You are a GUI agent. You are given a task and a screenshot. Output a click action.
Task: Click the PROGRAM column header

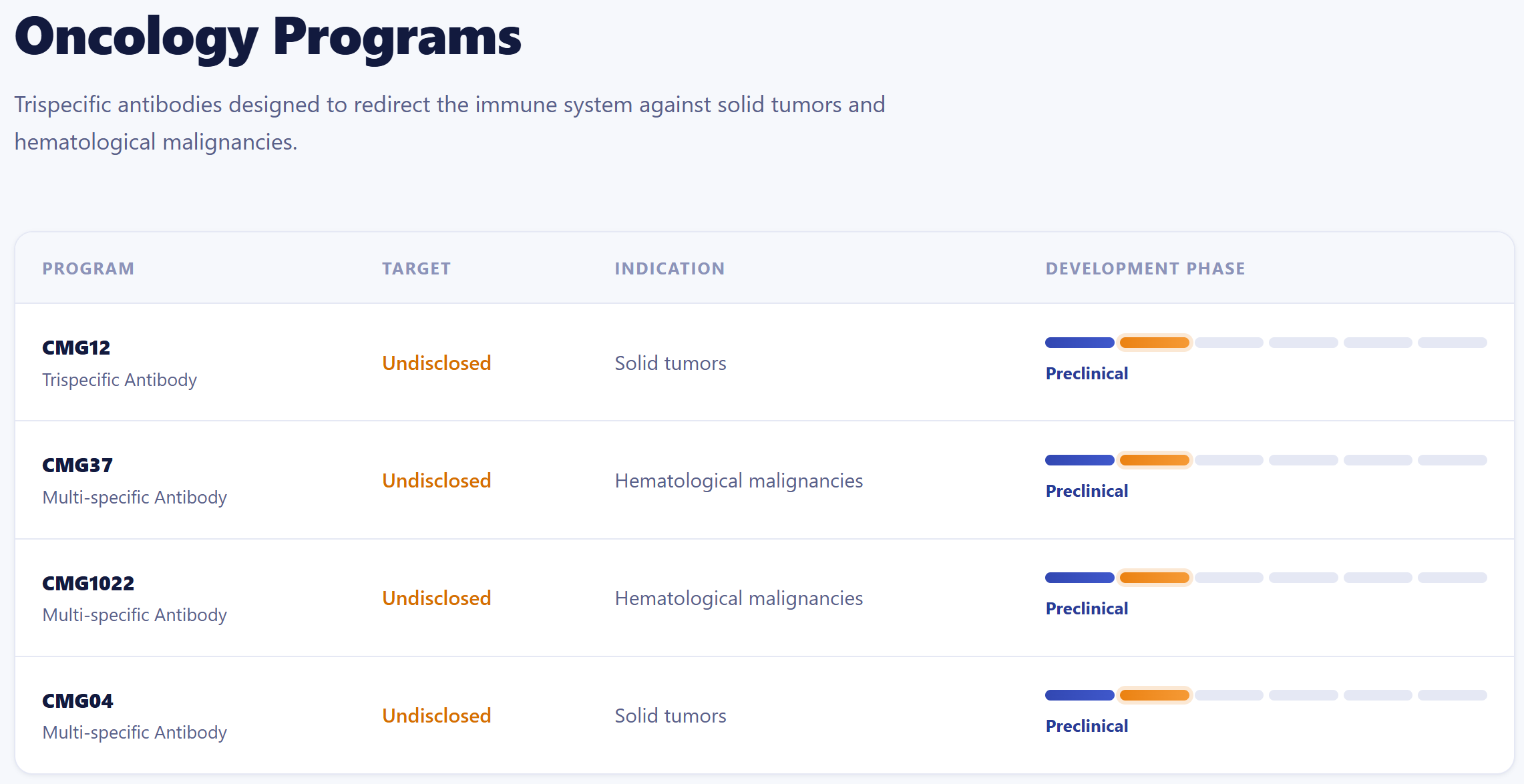88,268
